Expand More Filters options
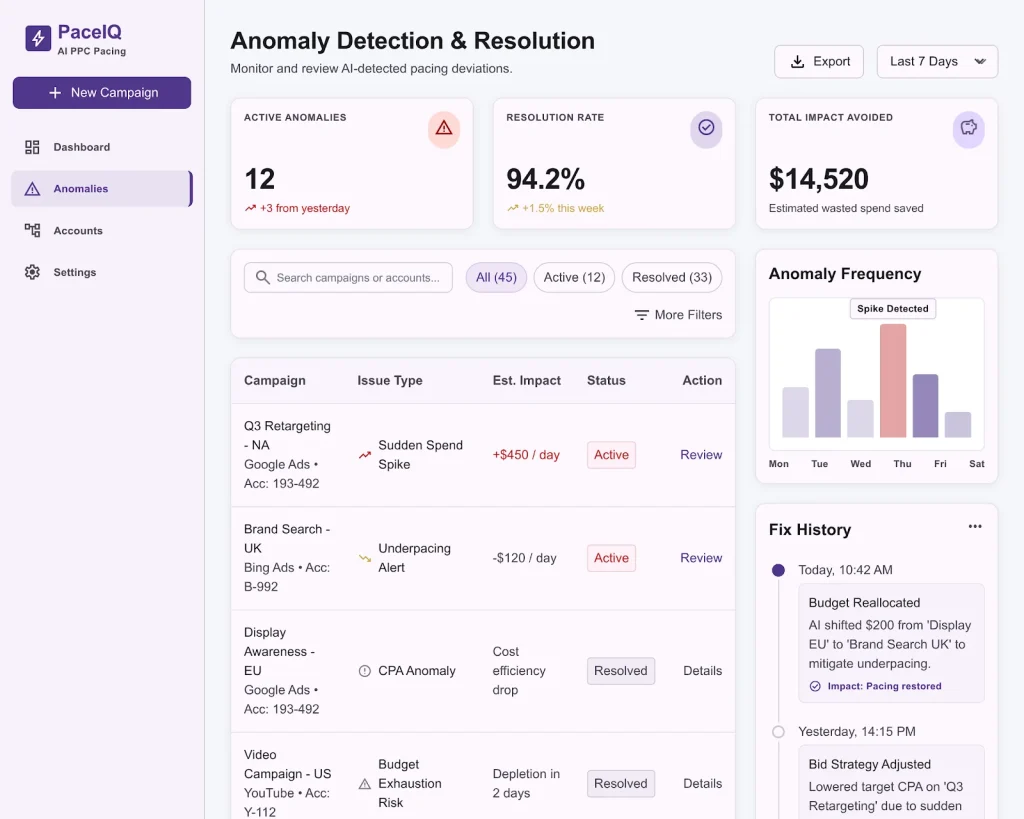 tap(679, 315)
